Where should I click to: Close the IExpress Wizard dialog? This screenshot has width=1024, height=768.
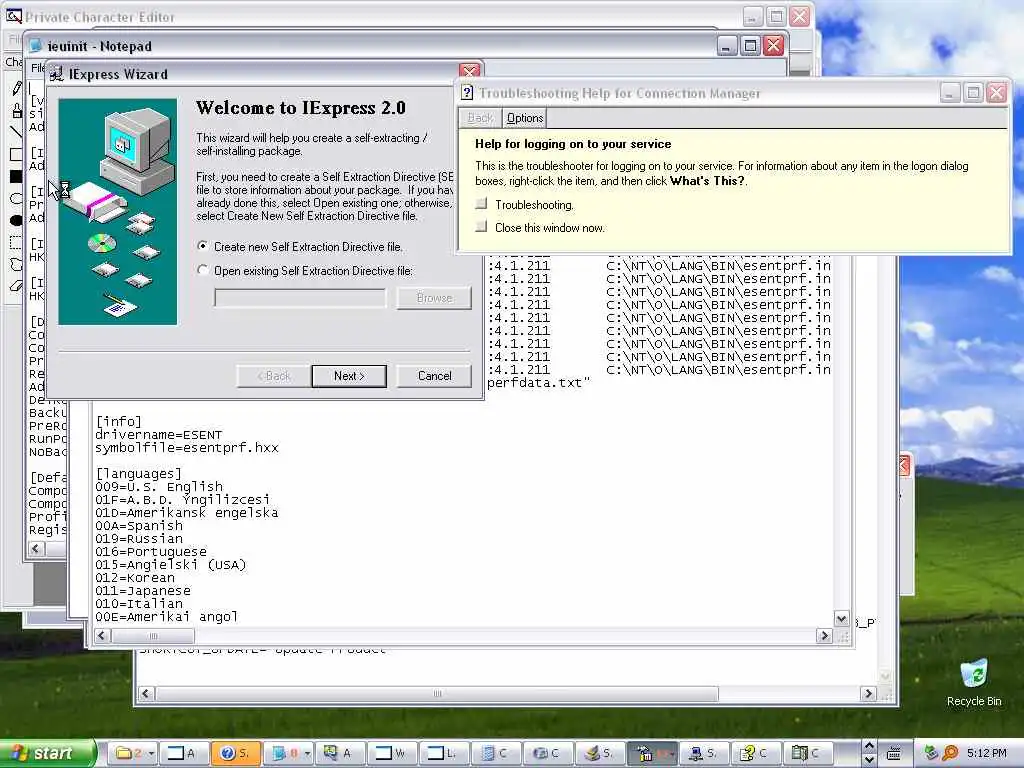(470, 71)
